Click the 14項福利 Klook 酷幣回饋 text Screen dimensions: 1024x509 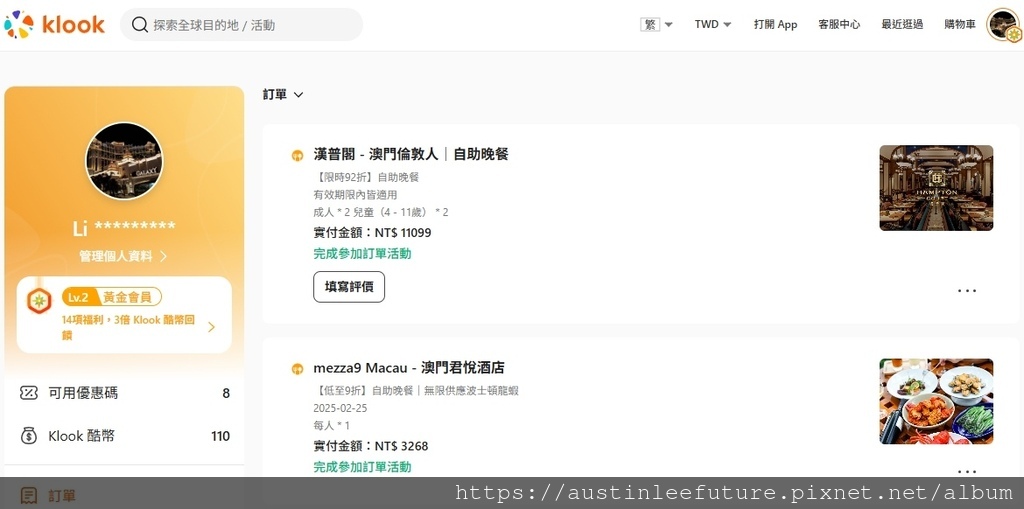128,327
